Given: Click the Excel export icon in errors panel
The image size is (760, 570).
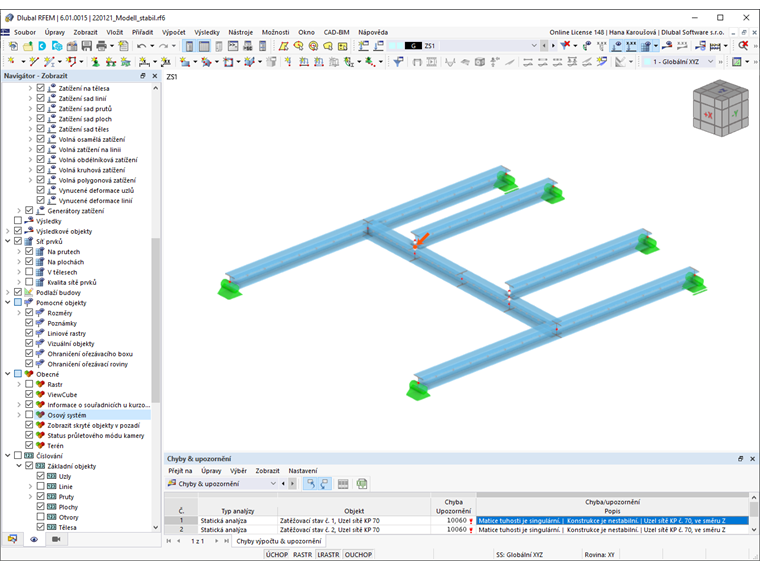Looking at the screenshot, I should pos(362,484).
